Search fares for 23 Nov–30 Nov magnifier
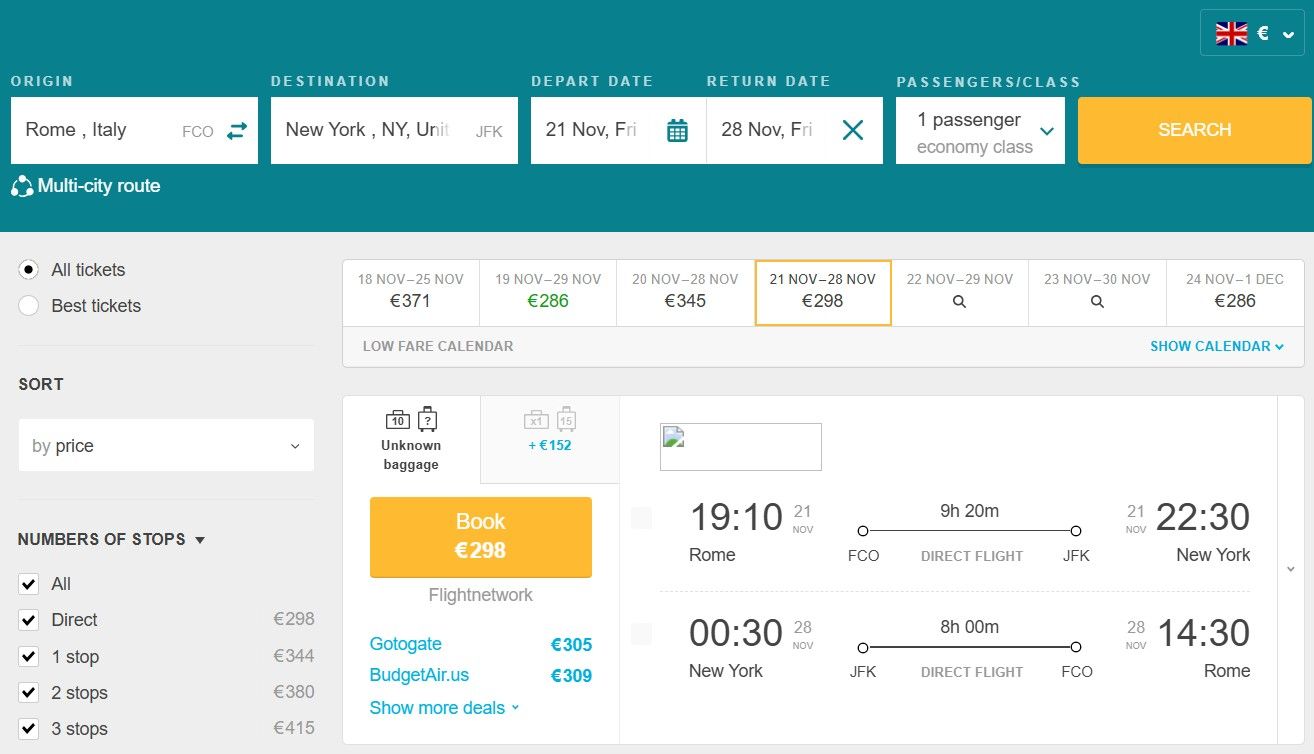 click(1096, 301)
